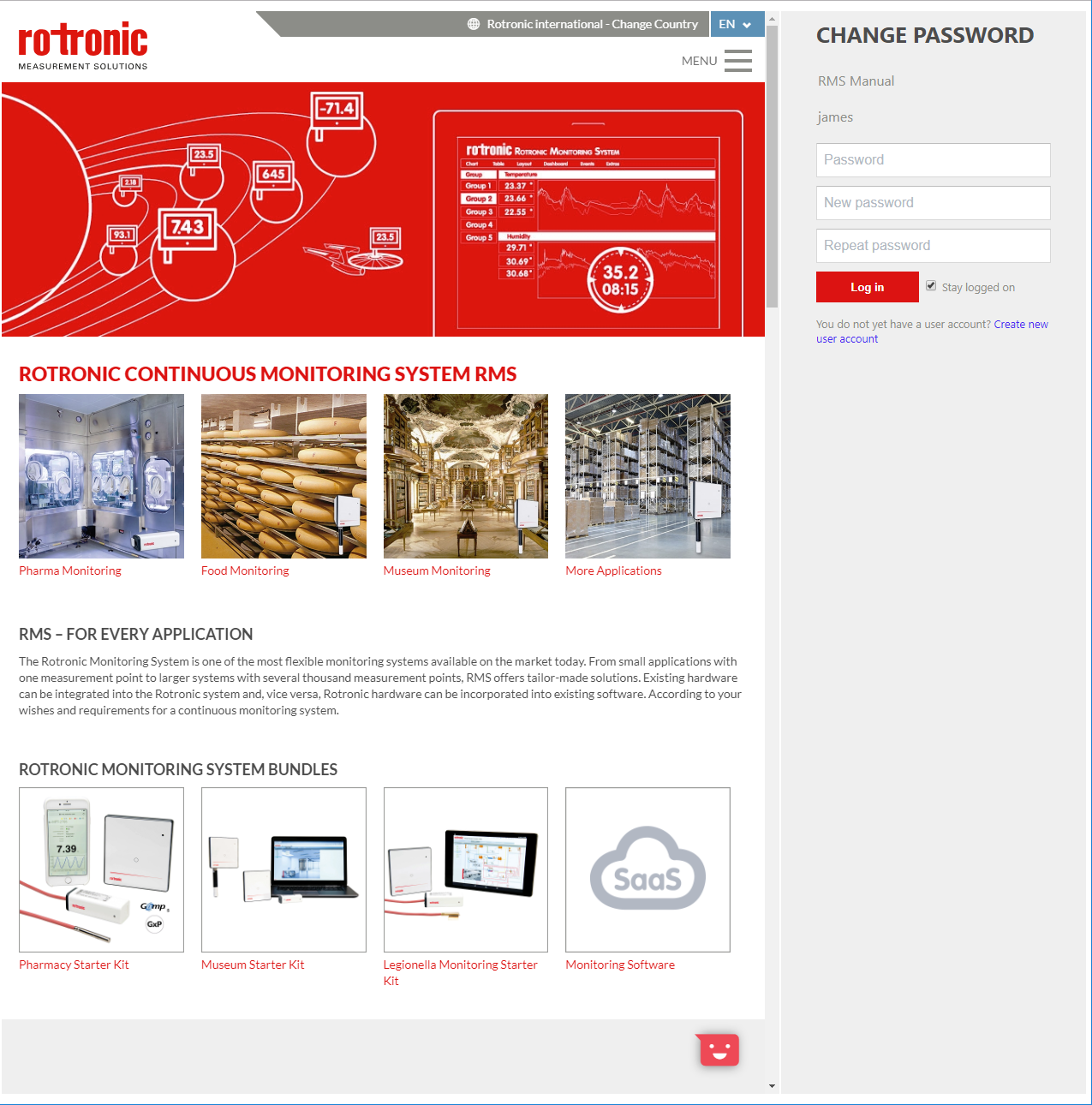Click the ROTRONIC CONTINUOUS MONITORING SYSTEM RMS heading

(x=268, y=374)
